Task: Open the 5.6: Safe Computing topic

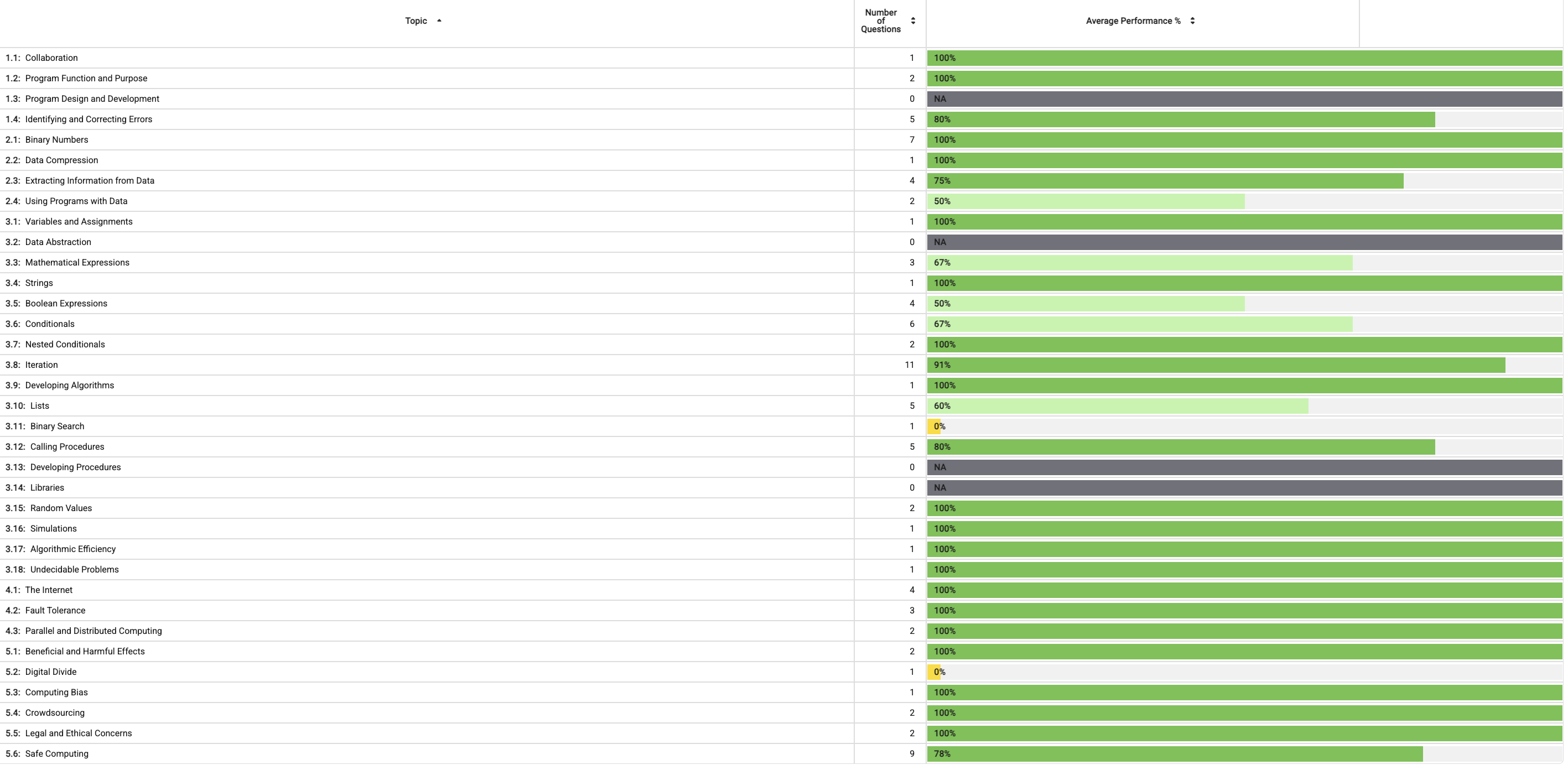Action: tap(56, 753)
